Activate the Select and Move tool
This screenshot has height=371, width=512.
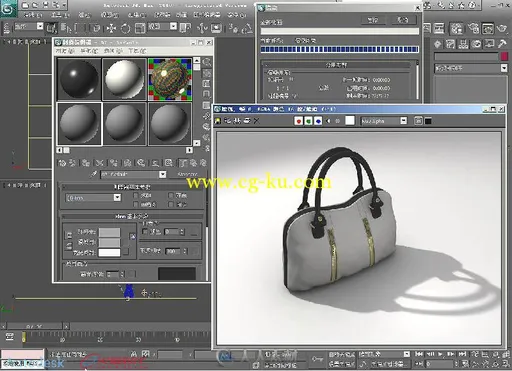point(111,28)
